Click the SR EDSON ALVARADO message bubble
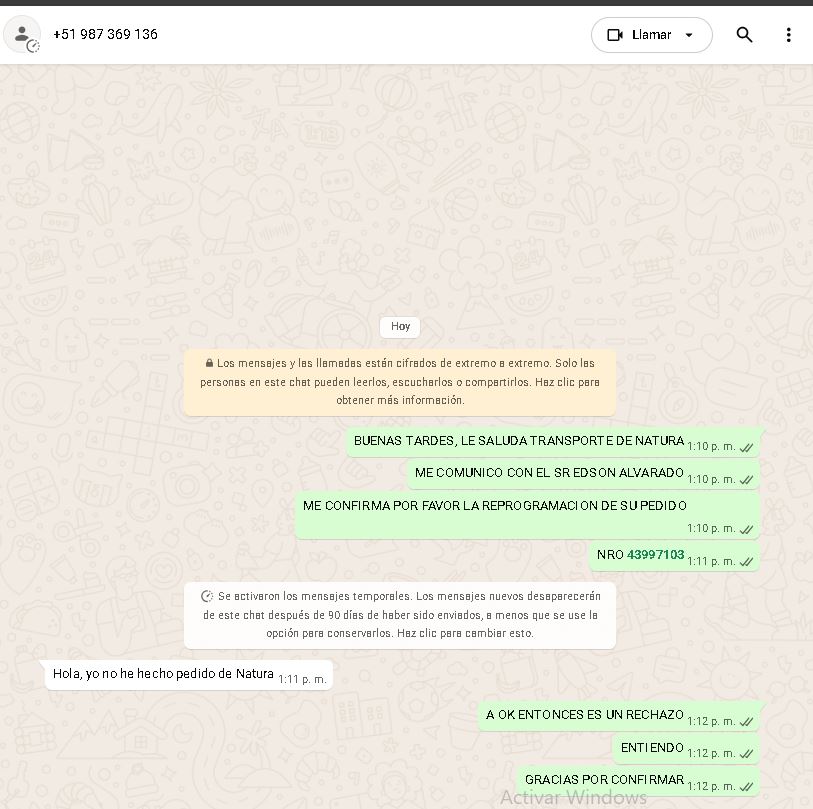813x809 pixels. point(549,473)
